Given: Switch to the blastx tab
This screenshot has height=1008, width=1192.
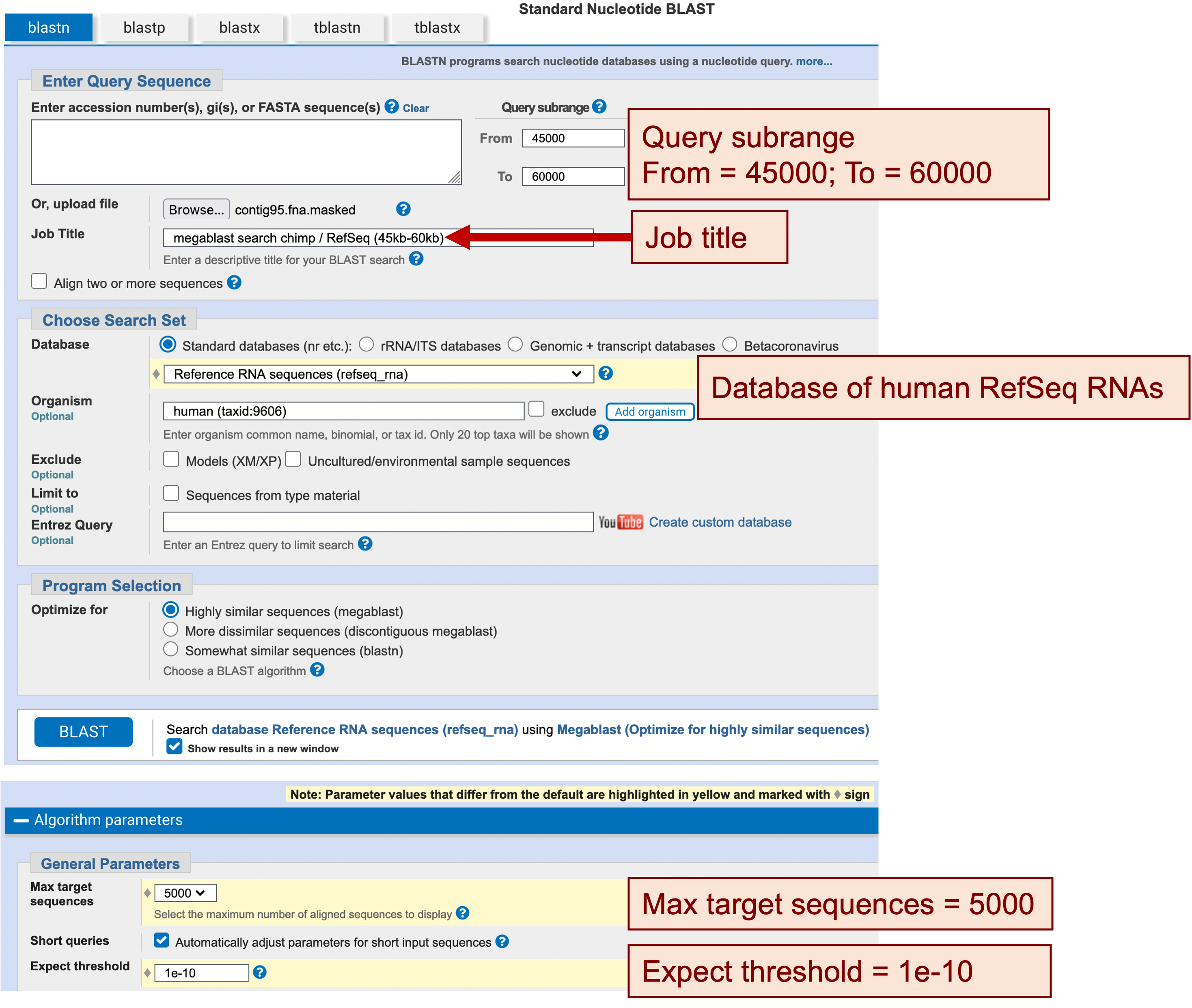Looking at the screenshot, I should pos(239,28).
